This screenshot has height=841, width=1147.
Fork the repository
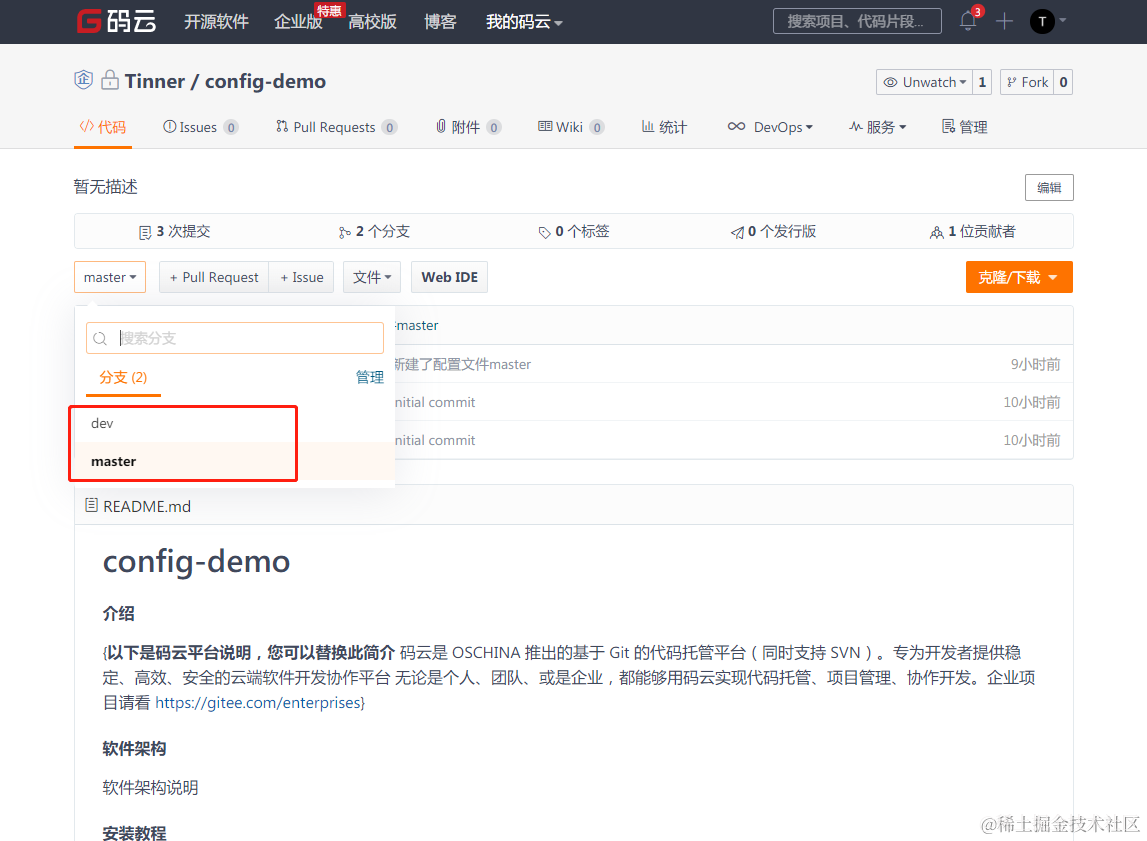point(1027,82)
